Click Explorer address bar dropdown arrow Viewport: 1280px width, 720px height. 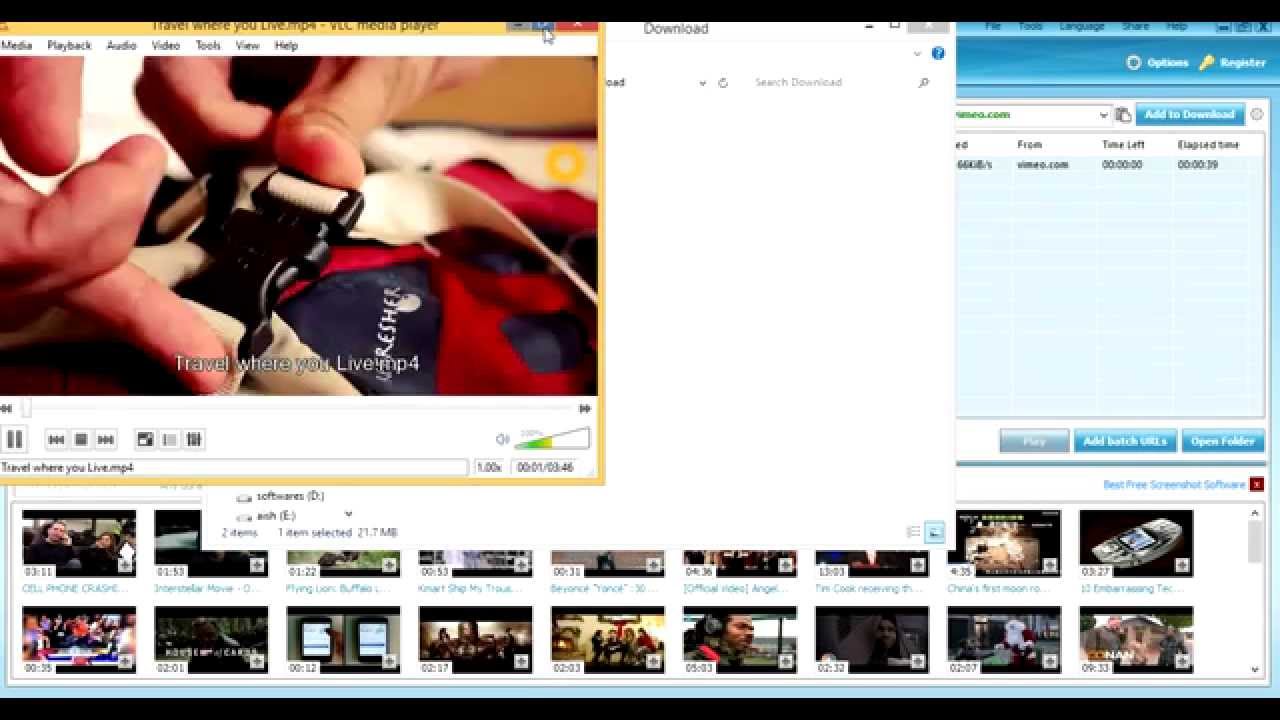(x=702, y=83)
